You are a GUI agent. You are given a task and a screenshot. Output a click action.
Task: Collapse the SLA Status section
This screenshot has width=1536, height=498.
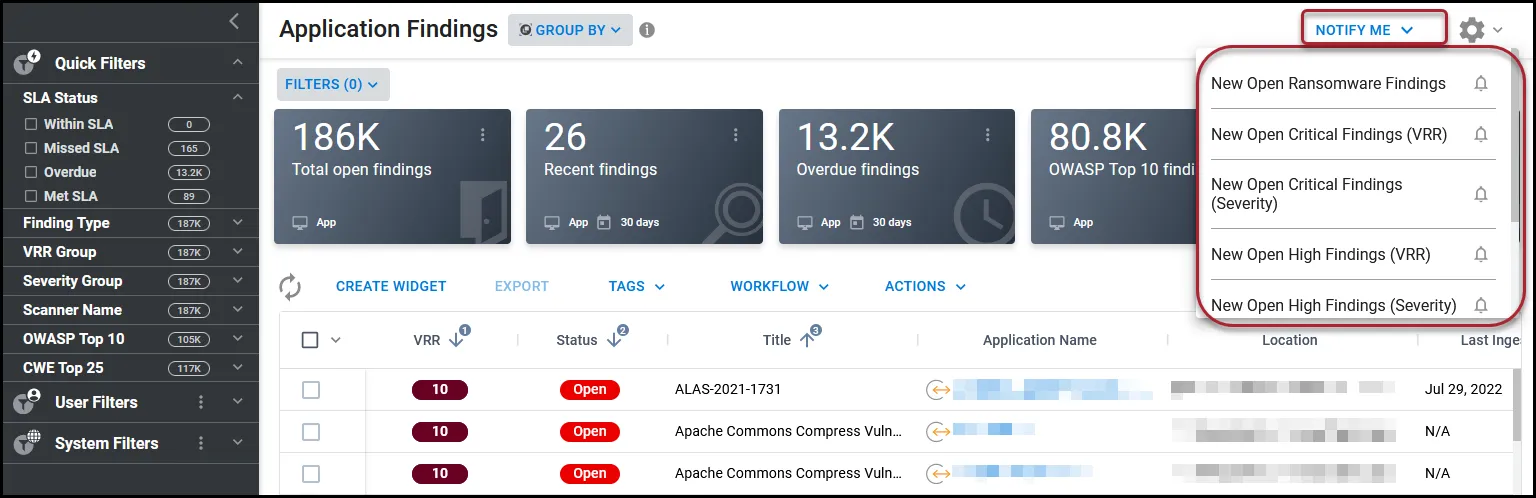pyautogui.click(x=237, y=98)
